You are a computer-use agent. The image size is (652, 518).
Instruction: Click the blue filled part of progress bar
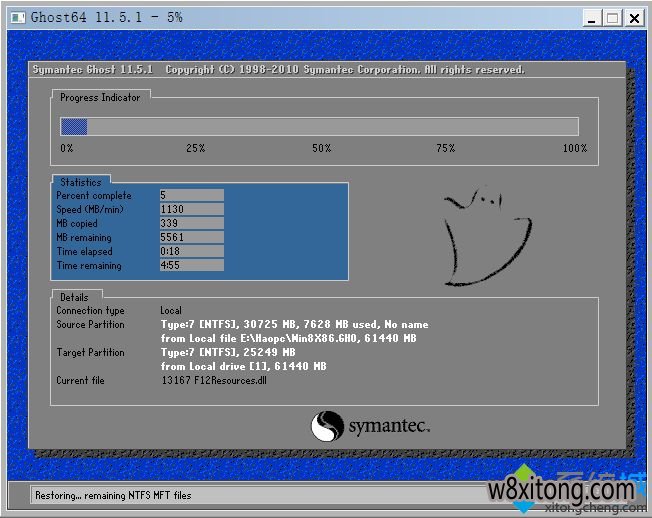[x=74, y=127]
